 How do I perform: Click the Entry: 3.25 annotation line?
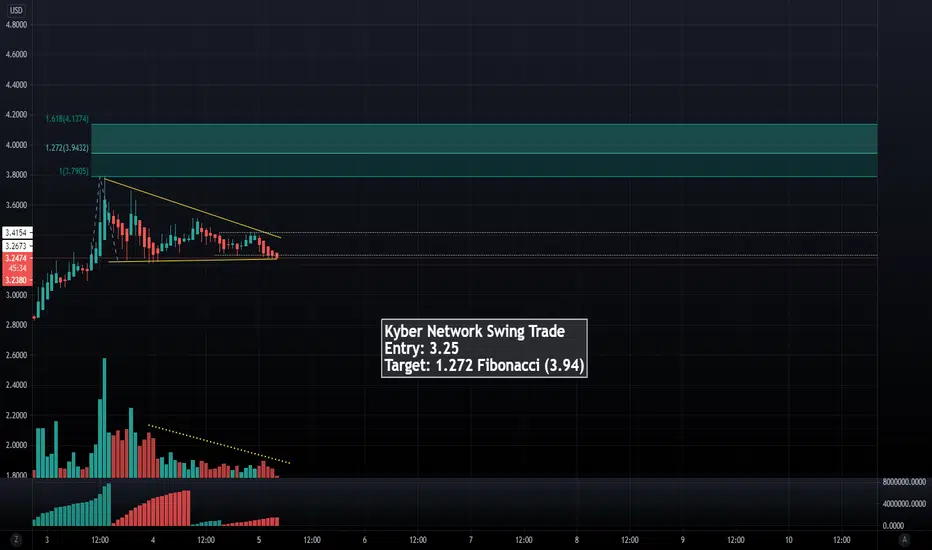point(421,348)
